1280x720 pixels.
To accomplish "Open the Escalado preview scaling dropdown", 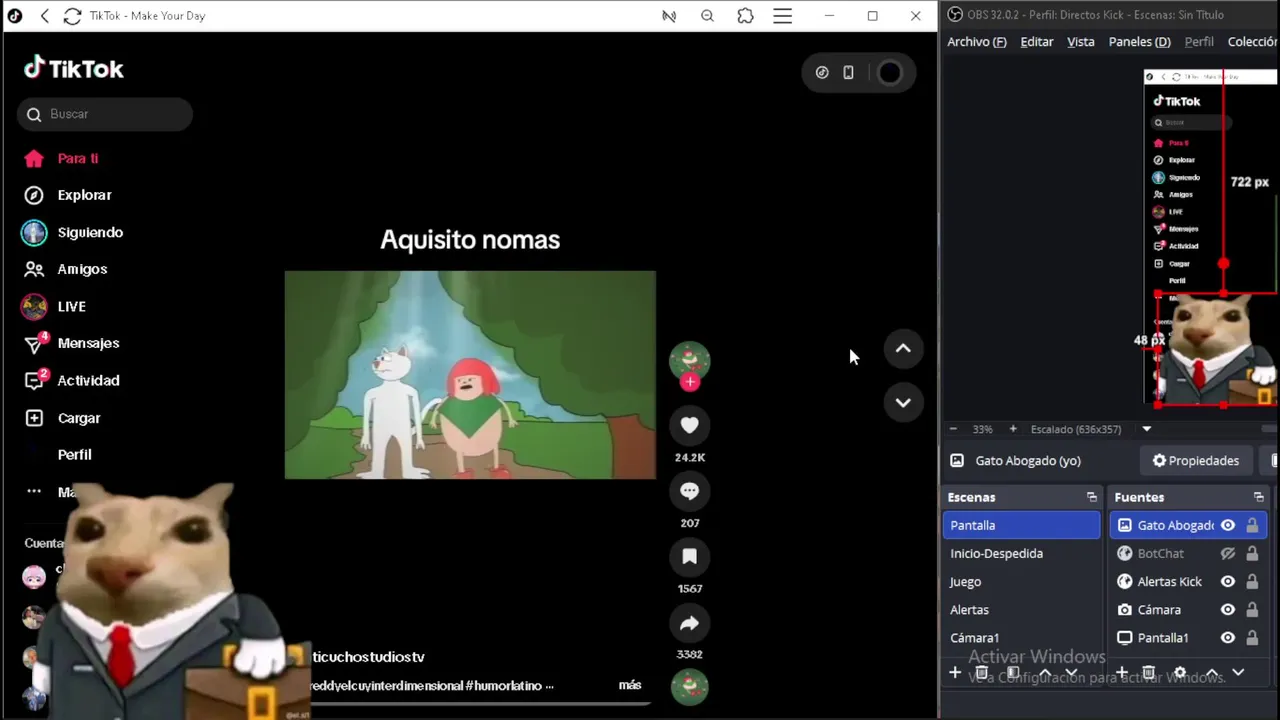I will pos(1147,429).
